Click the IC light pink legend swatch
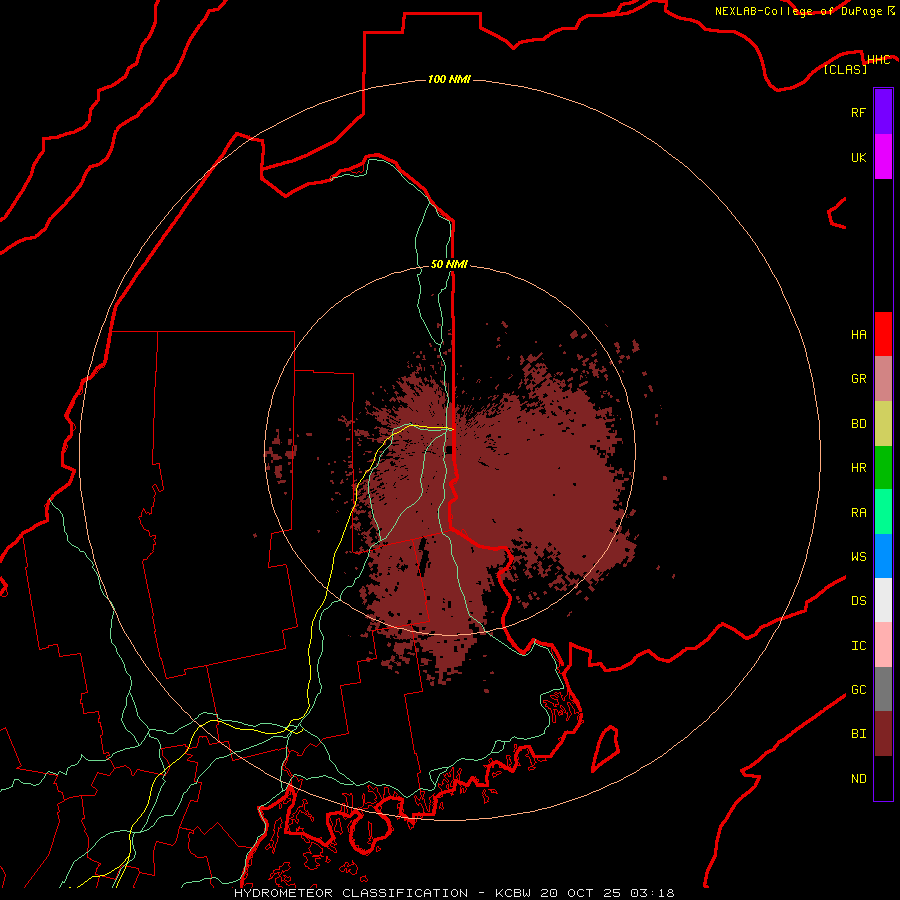 (x=883, y=645)
